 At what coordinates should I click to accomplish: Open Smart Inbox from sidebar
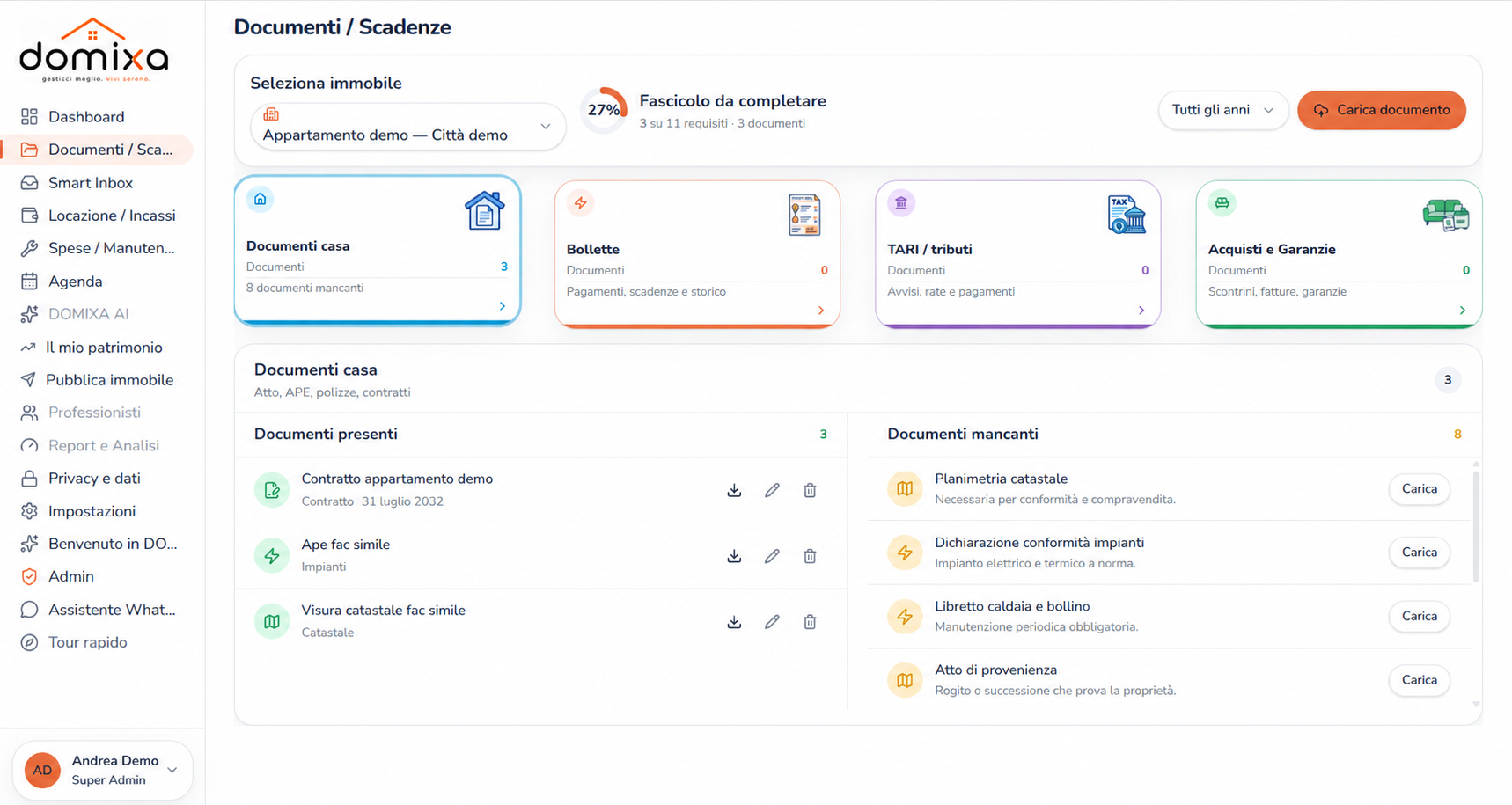tap(97, 183)
